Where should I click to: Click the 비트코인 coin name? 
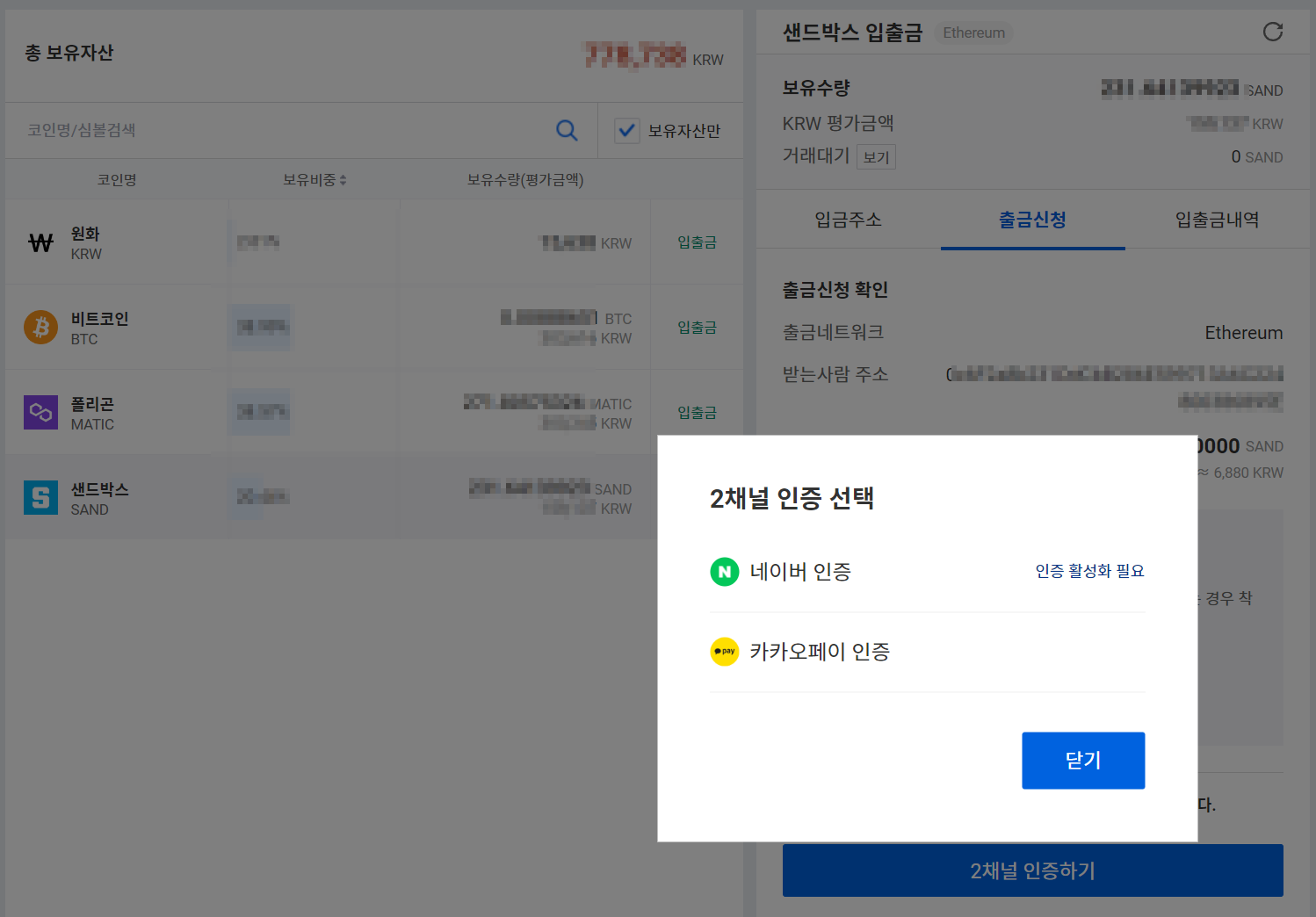[99, 319]
